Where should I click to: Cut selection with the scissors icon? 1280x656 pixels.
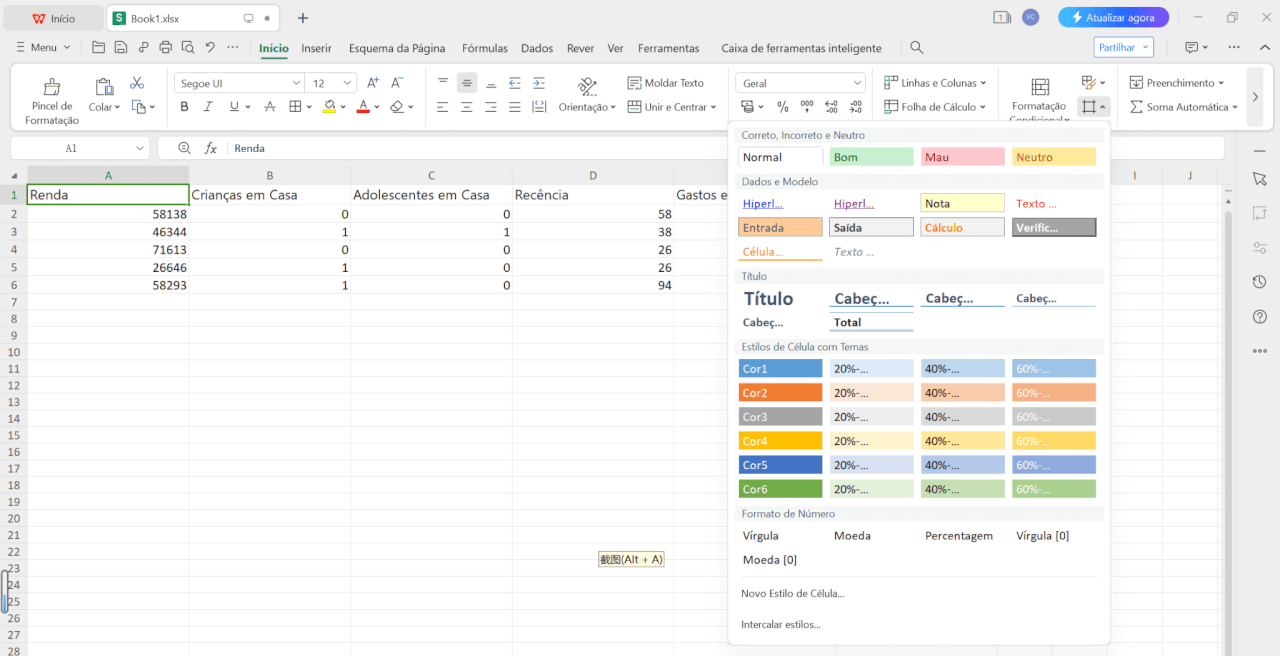(137, 83)
